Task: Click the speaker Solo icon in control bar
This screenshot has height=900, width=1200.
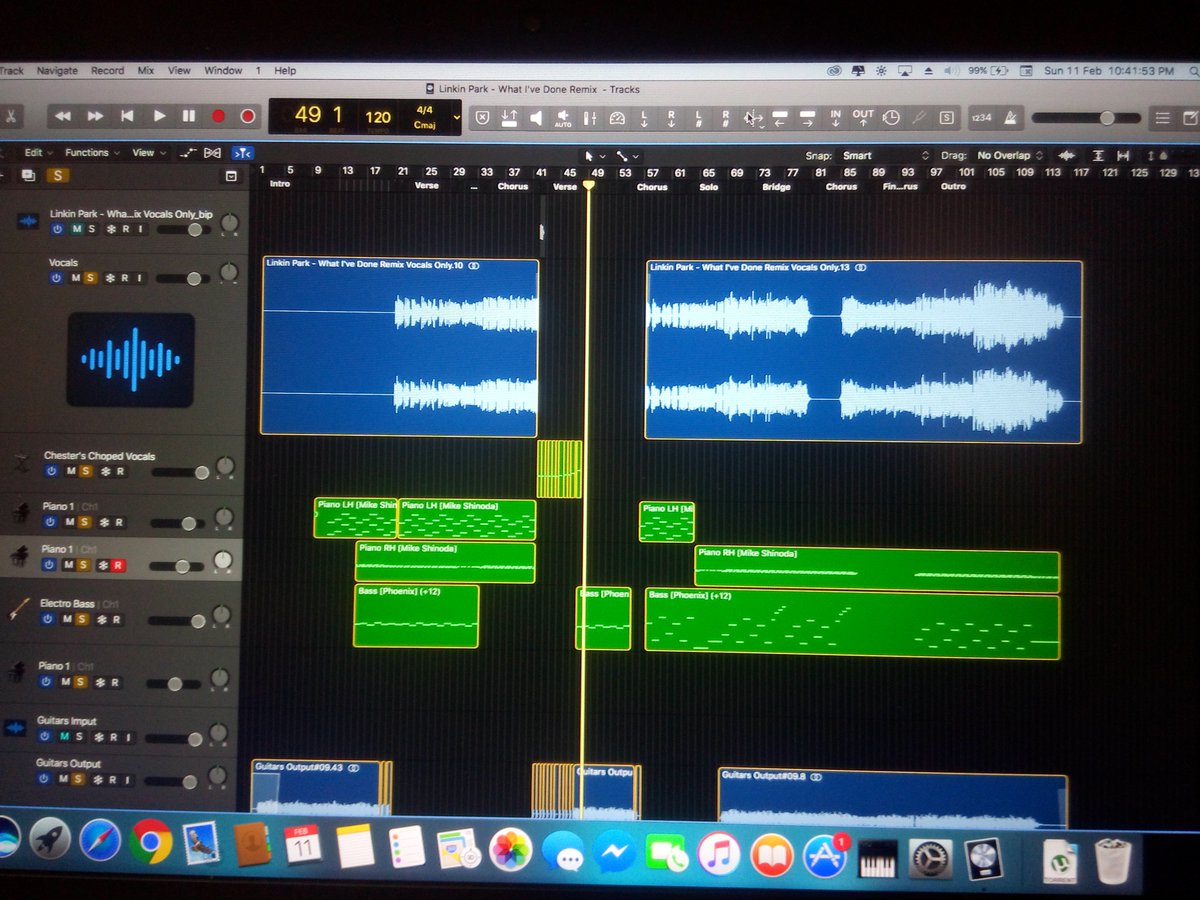Action: 536,117
